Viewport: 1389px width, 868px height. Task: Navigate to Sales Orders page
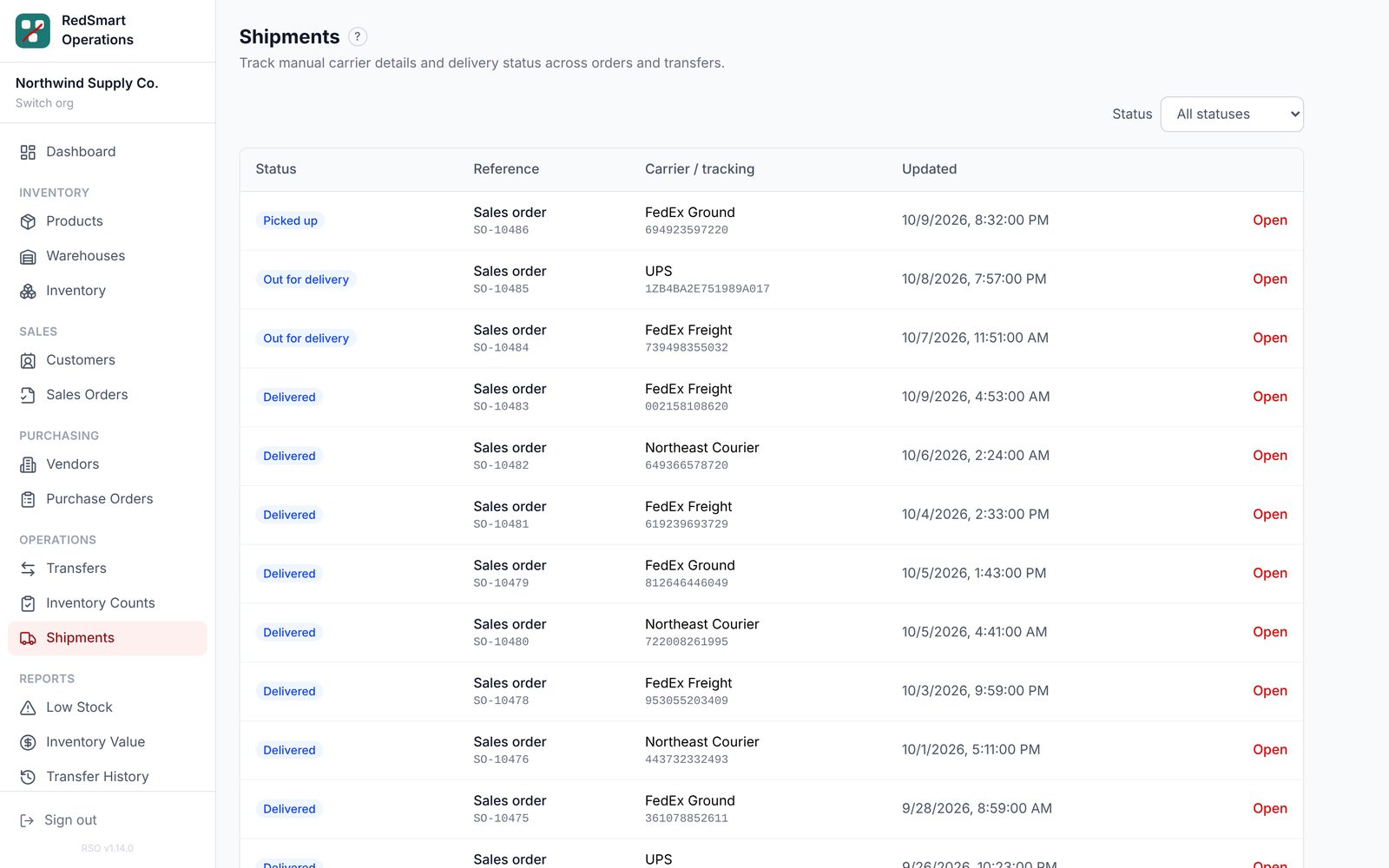tap(108, 395)
